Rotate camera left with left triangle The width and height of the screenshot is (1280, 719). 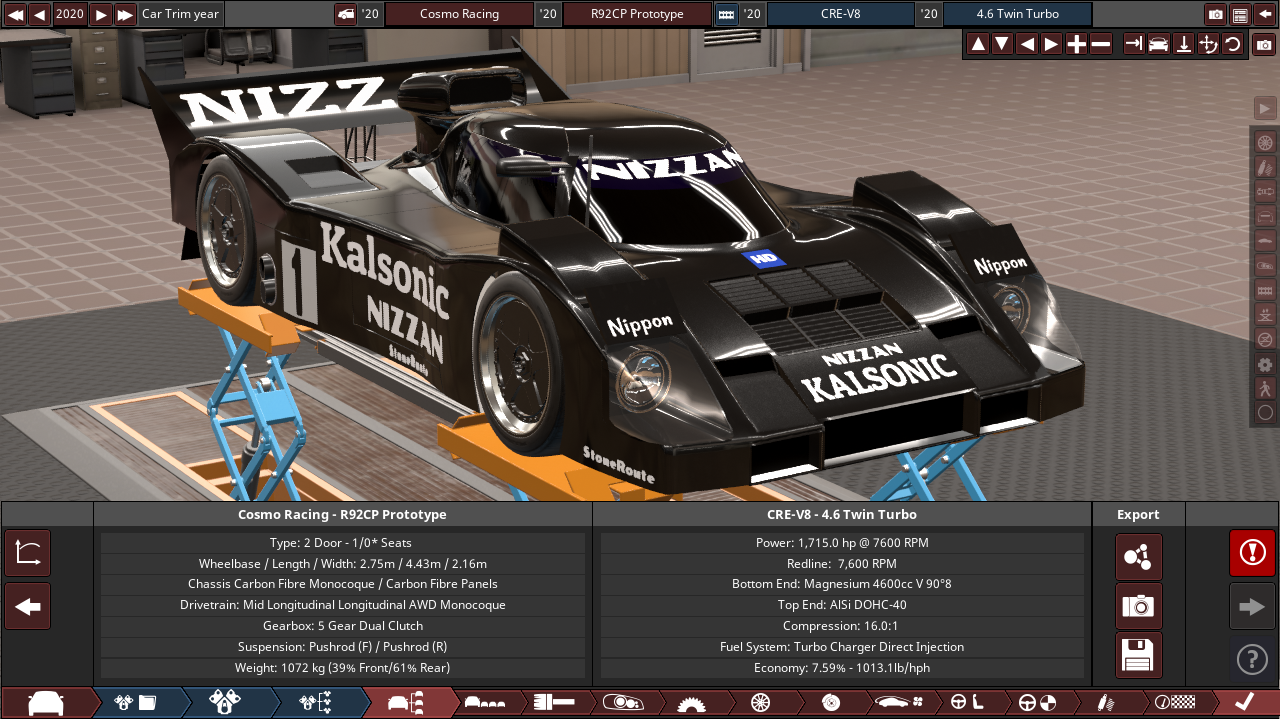1027,44
